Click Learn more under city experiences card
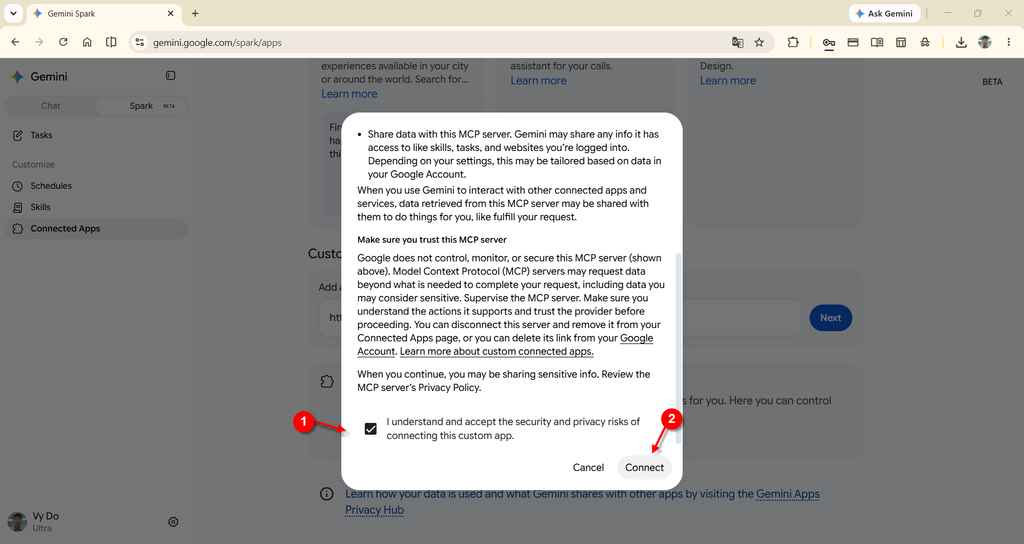The width and height of the screenshot is (1024, 544). pos(349,94)
